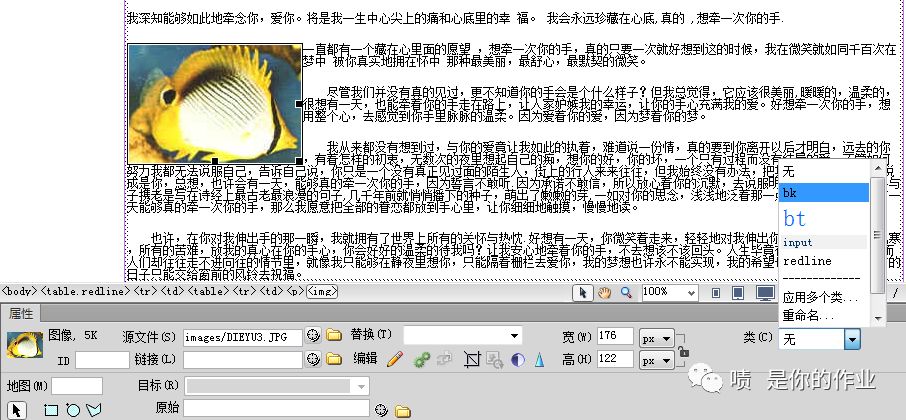The height and width of the screenshot is (420, 906).
Task: Click the 地图(M) map name input field
Action: click(77, 386)
